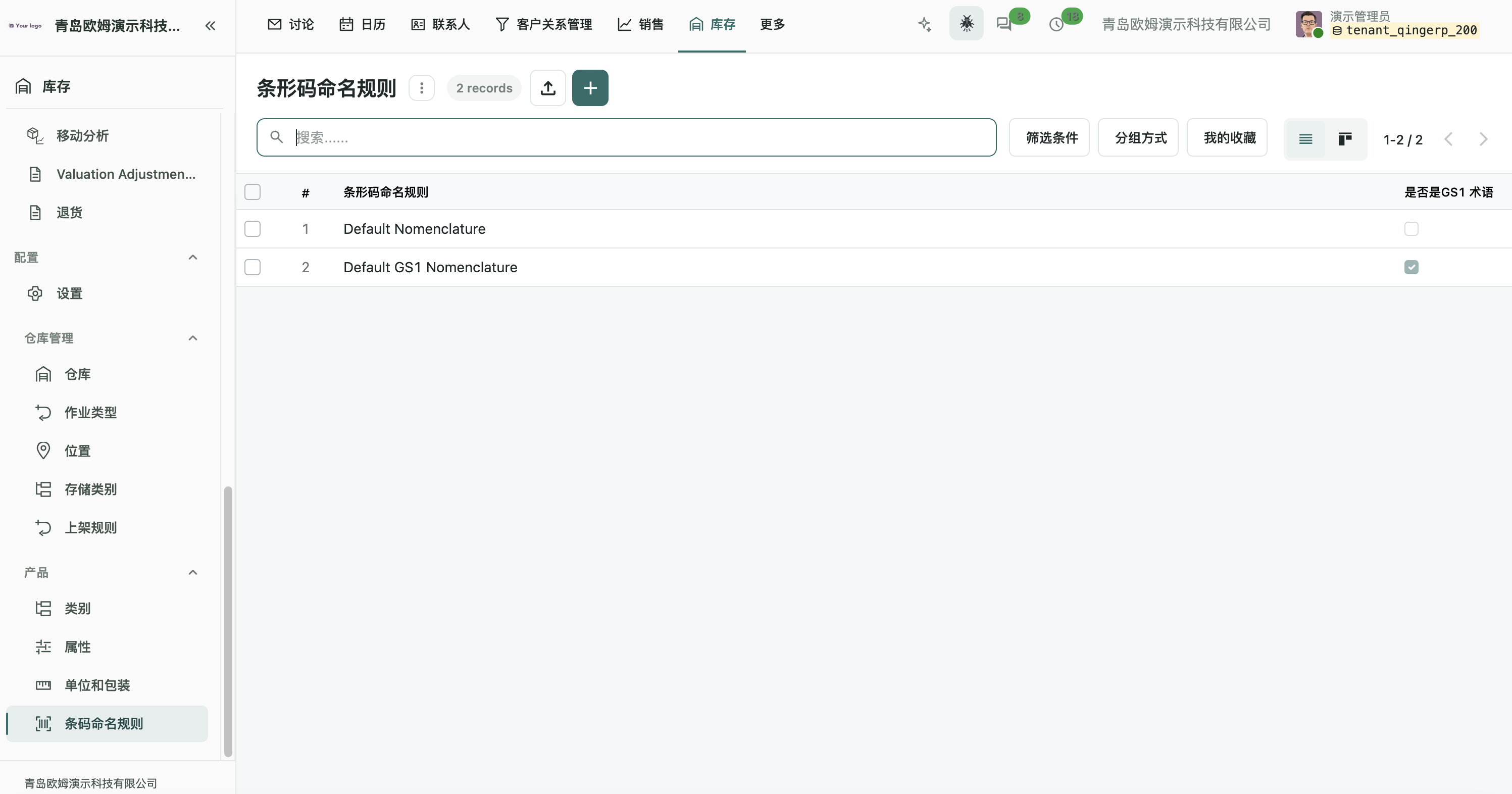The width and height of the screenshot is (1512, 794).
Task: Toggle the select-all header checkbox
Action: coord(253,192)
